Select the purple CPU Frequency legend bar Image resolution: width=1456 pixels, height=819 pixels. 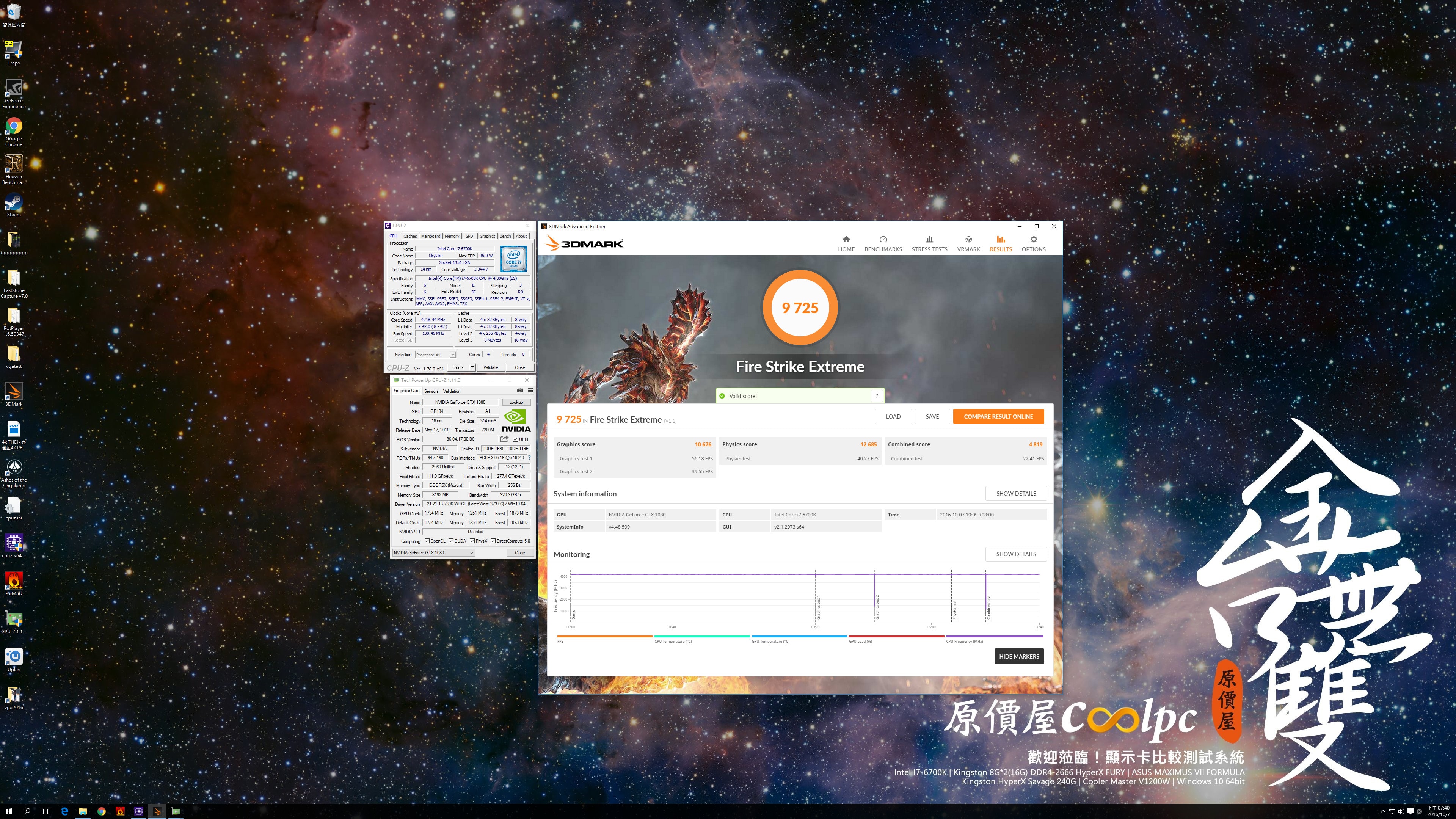pos(994,637)
